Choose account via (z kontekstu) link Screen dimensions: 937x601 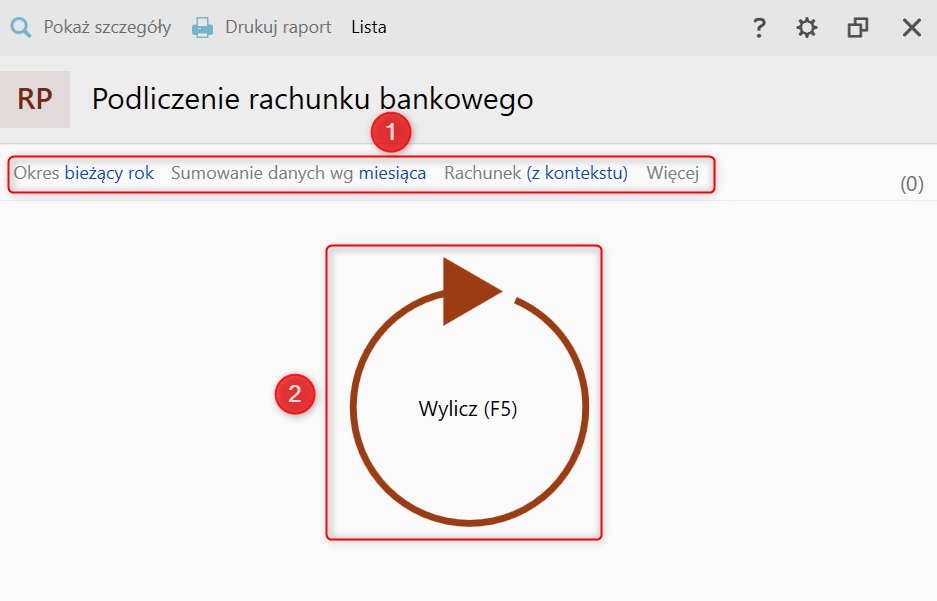pos(577,173)
